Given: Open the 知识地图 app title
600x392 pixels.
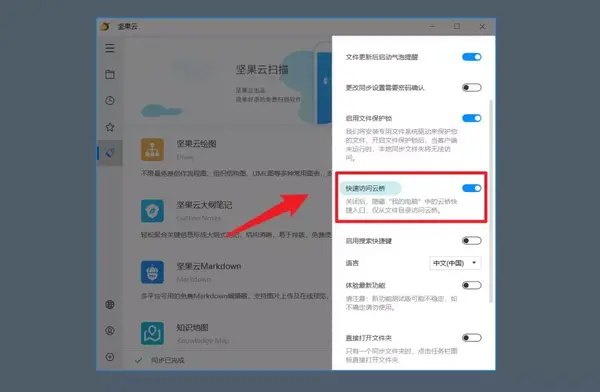Looking at the screenshot, I should coord(192,327).
